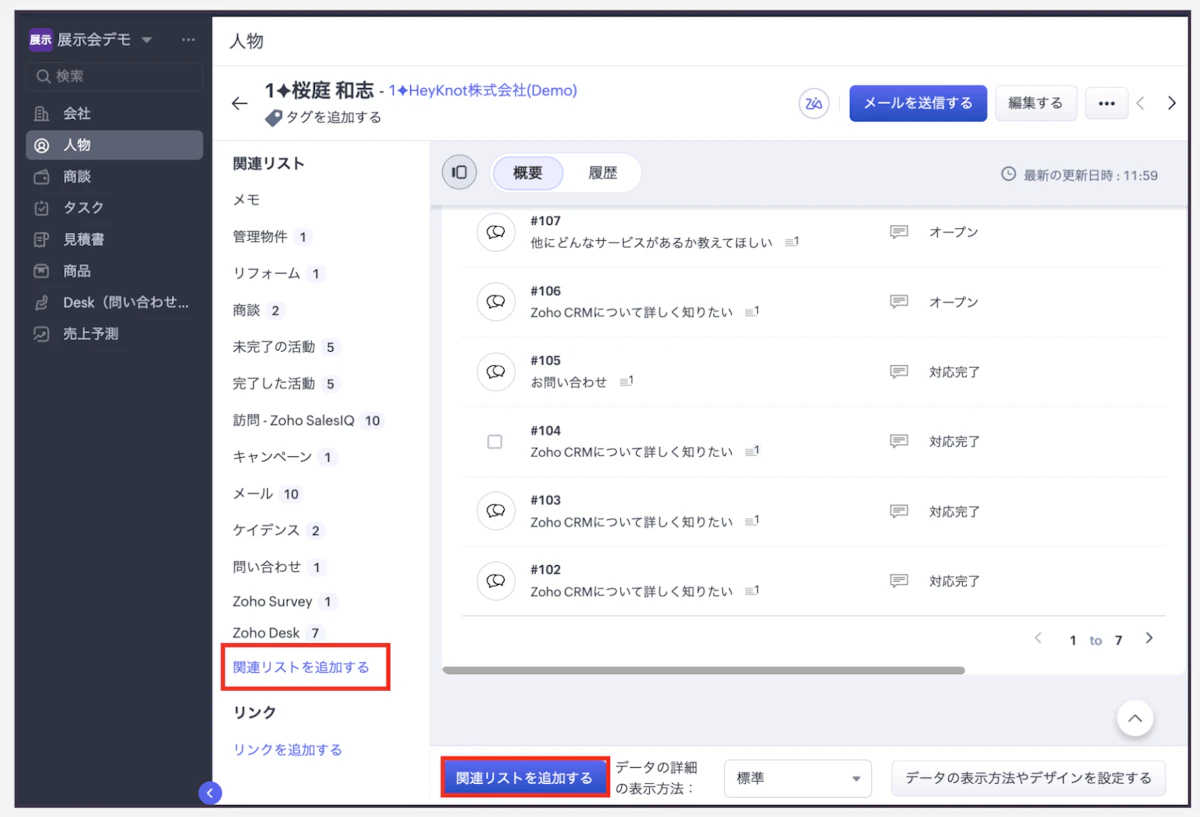1200x817 pixels.
Task: Open the 標準 display method dropdown
Action: [798, 778]
